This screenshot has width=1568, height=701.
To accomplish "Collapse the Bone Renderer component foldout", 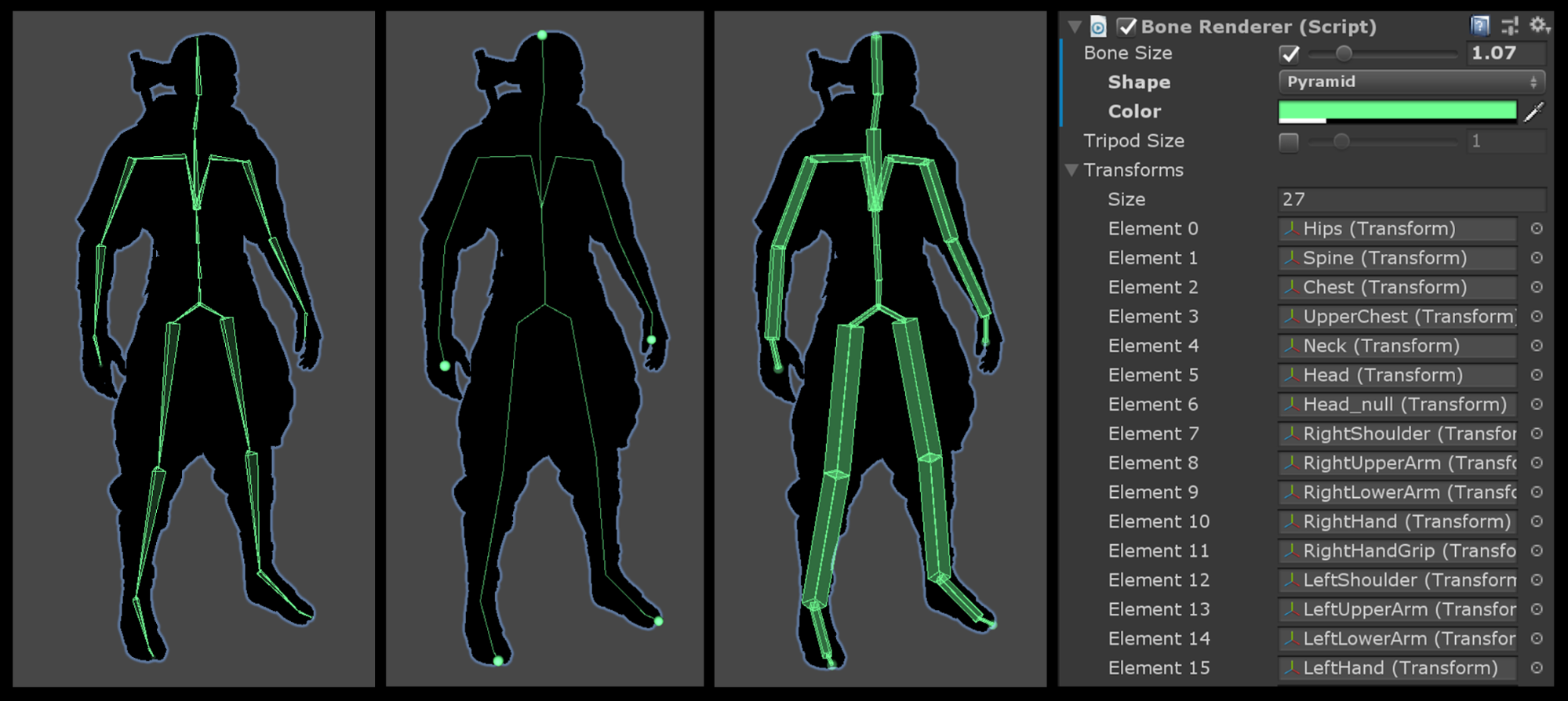I will (x=1075, y=27).
